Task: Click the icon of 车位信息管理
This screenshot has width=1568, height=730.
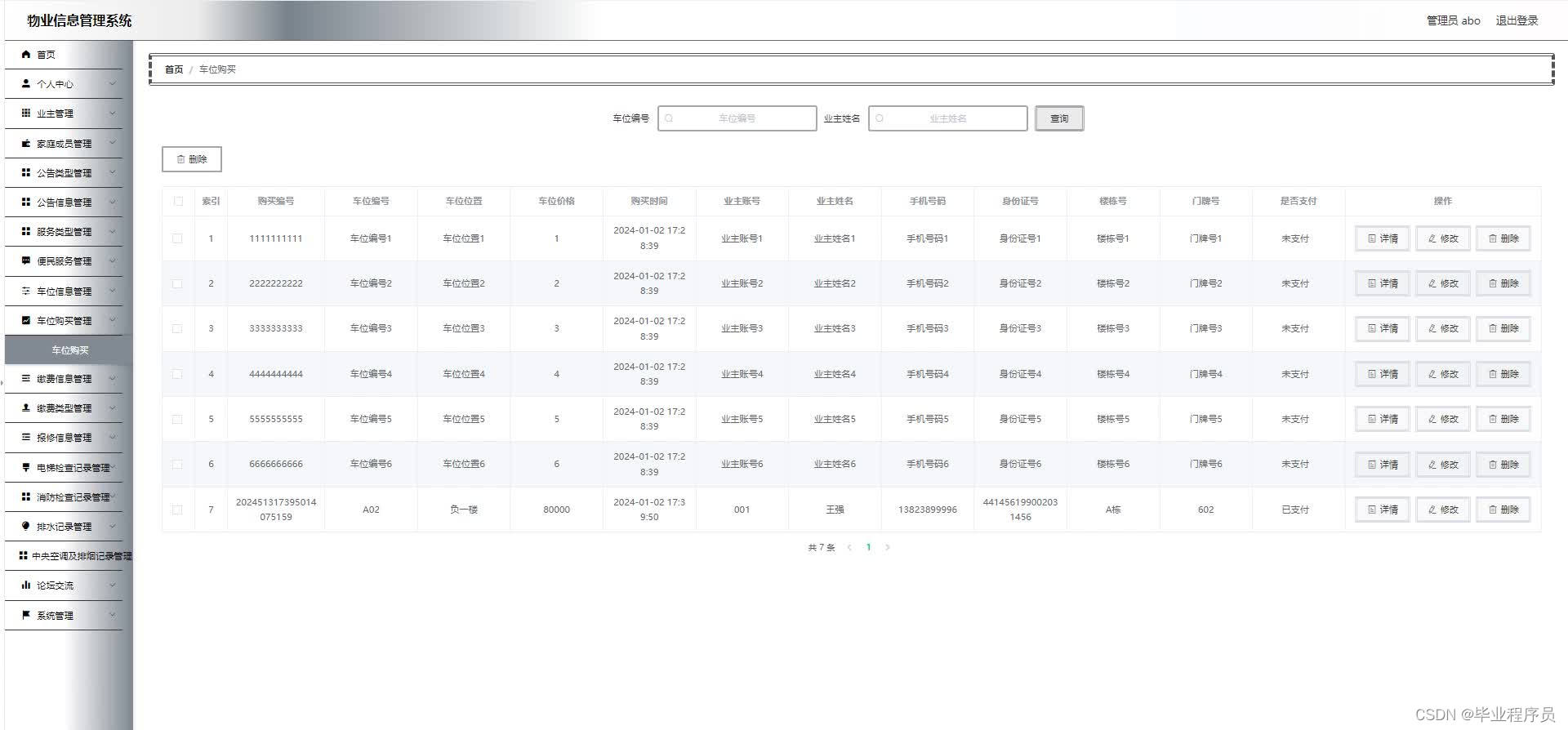Action: click(x=26, y=291)
